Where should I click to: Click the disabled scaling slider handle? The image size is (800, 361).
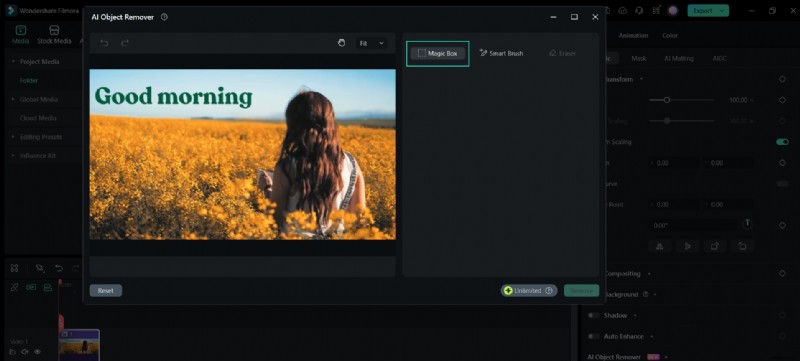[x=667, y=121]
